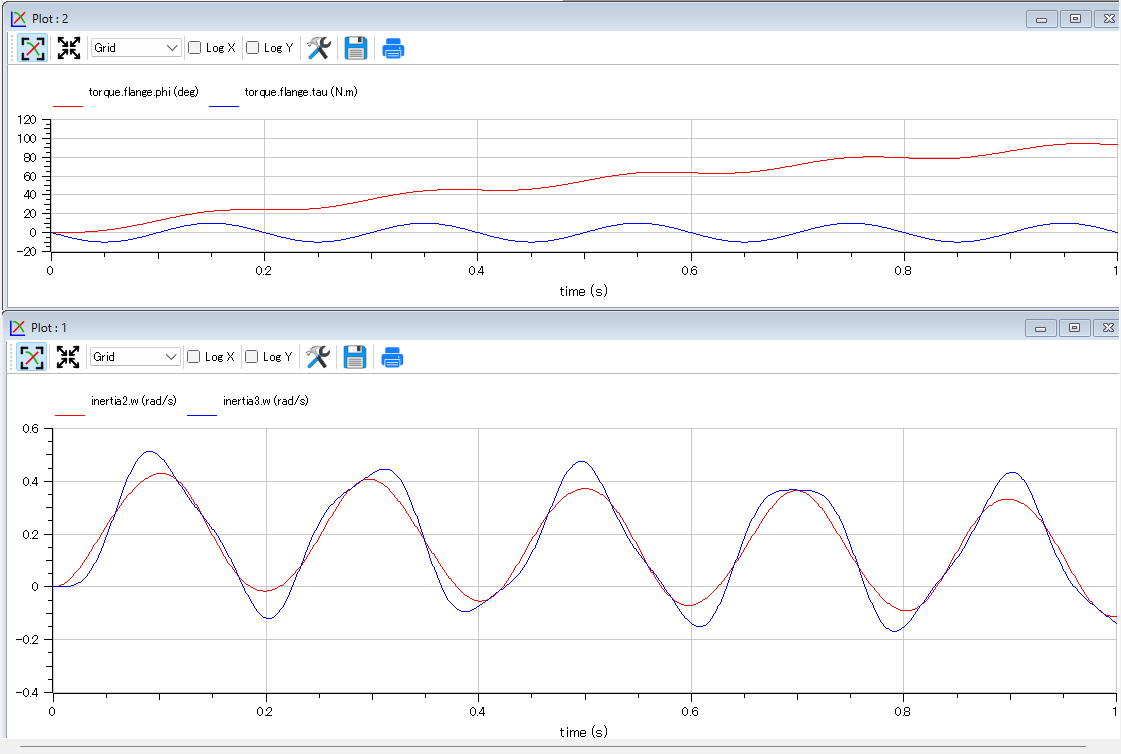Click blue torque.flange.tau legend line swatch

pyautogui.click(x=224, y=106)
